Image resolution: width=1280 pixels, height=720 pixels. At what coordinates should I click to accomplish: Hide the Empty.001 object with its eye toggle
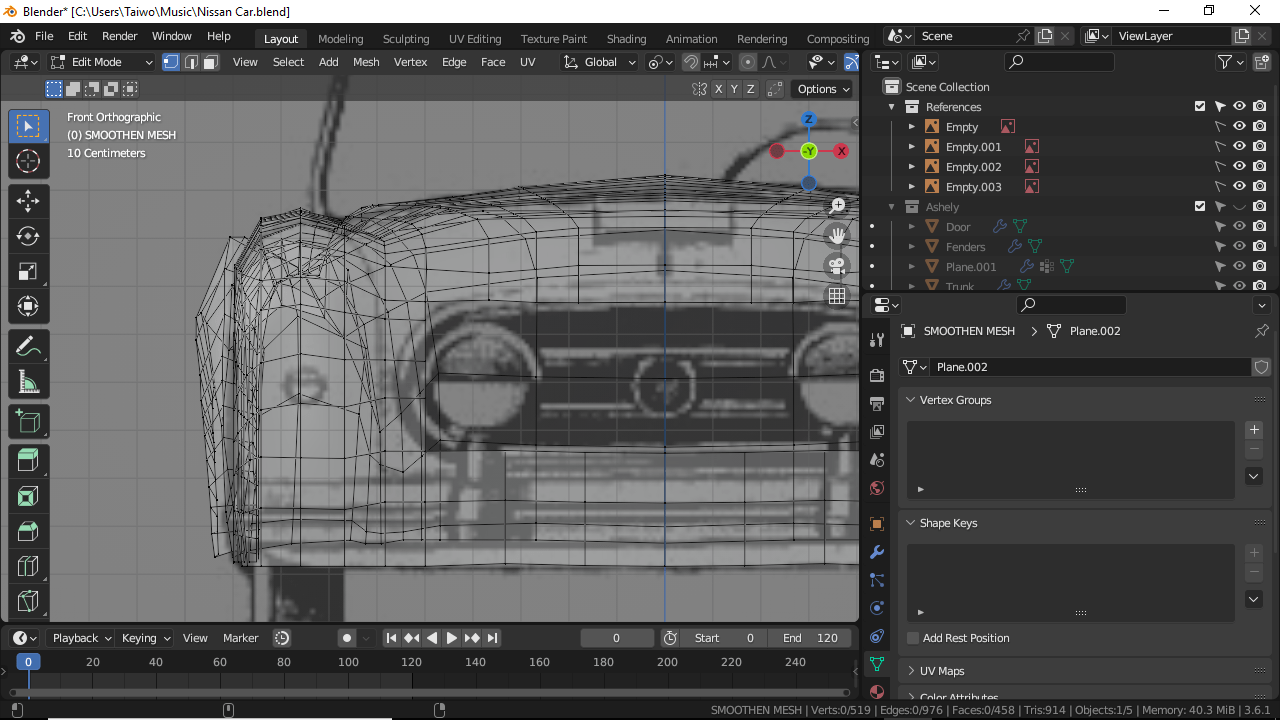pos(1238,146)
